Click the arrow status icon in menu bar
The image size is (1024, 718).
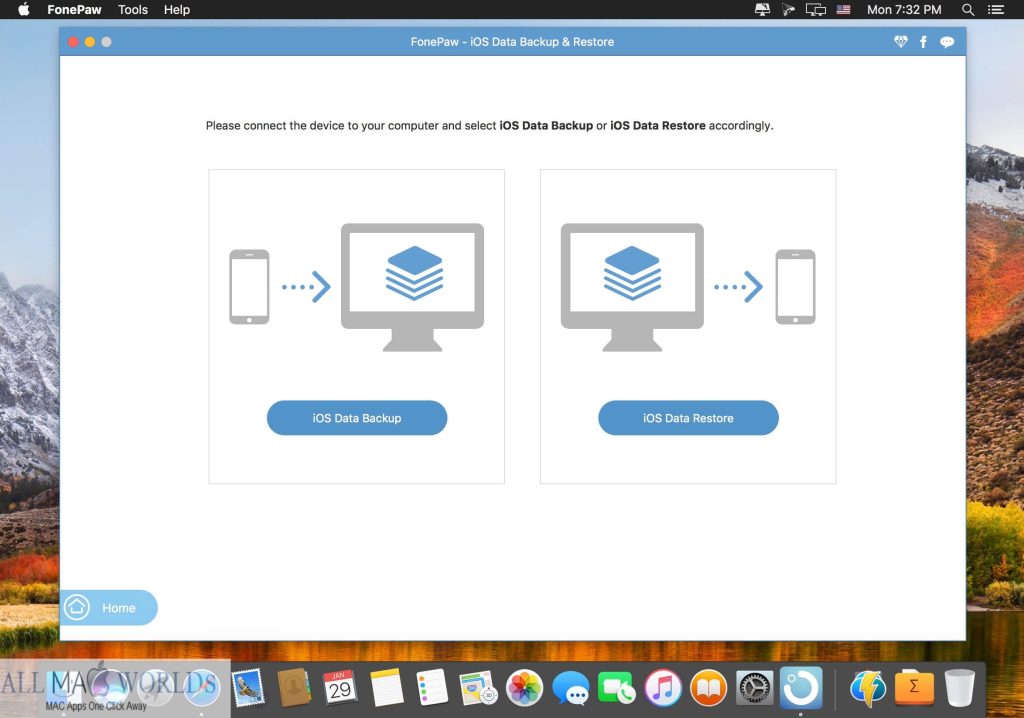pos(789,10)
